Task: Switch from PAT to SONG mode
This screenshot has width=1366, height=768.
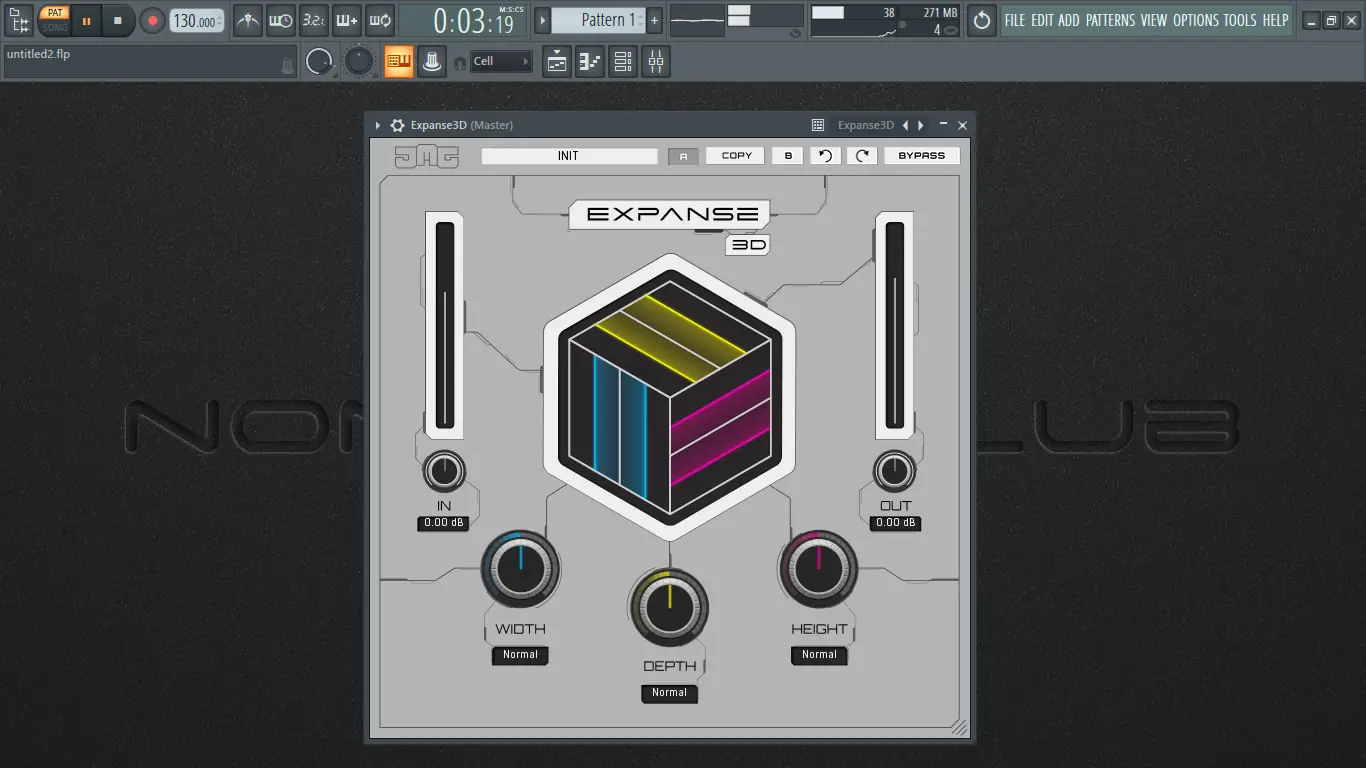Action: [55, 25]
